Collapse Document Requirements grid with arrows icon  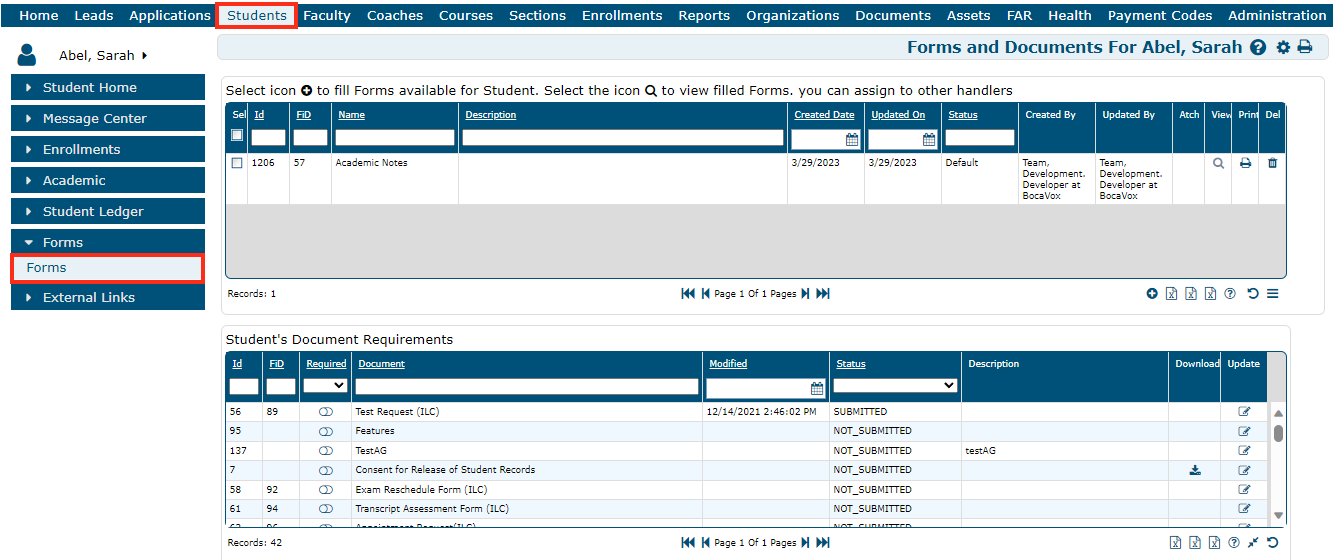[1253, 543]
